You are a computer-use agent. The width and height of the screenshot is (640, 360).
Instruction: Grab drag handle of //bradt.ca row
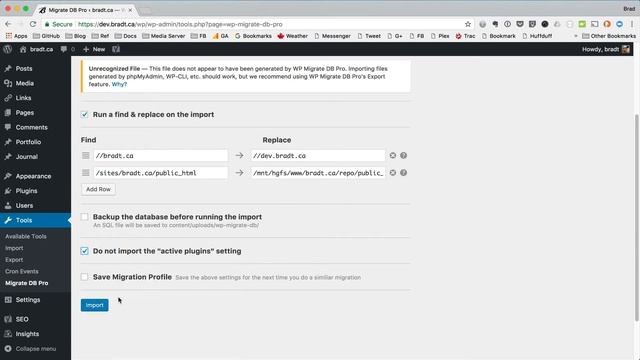pyautogui.click(x=85, y=156)
